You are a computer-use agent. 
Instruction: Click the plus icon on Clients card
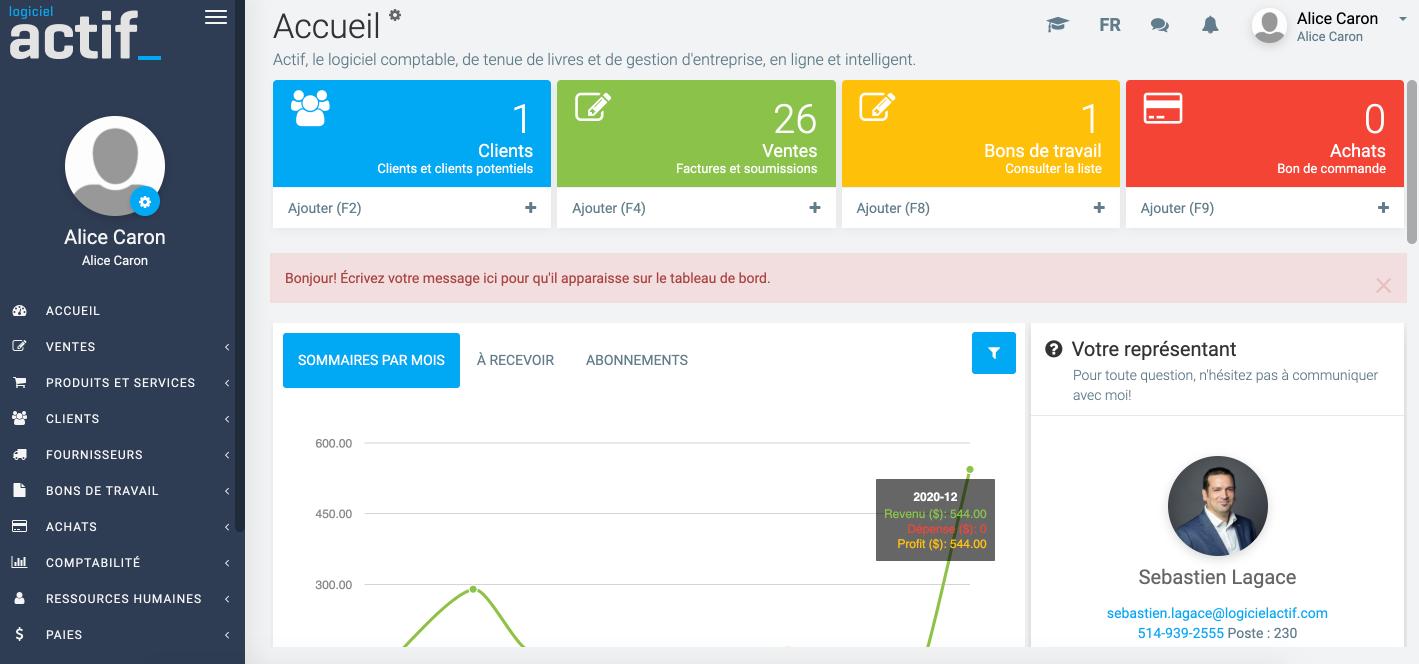click(530, 208)
